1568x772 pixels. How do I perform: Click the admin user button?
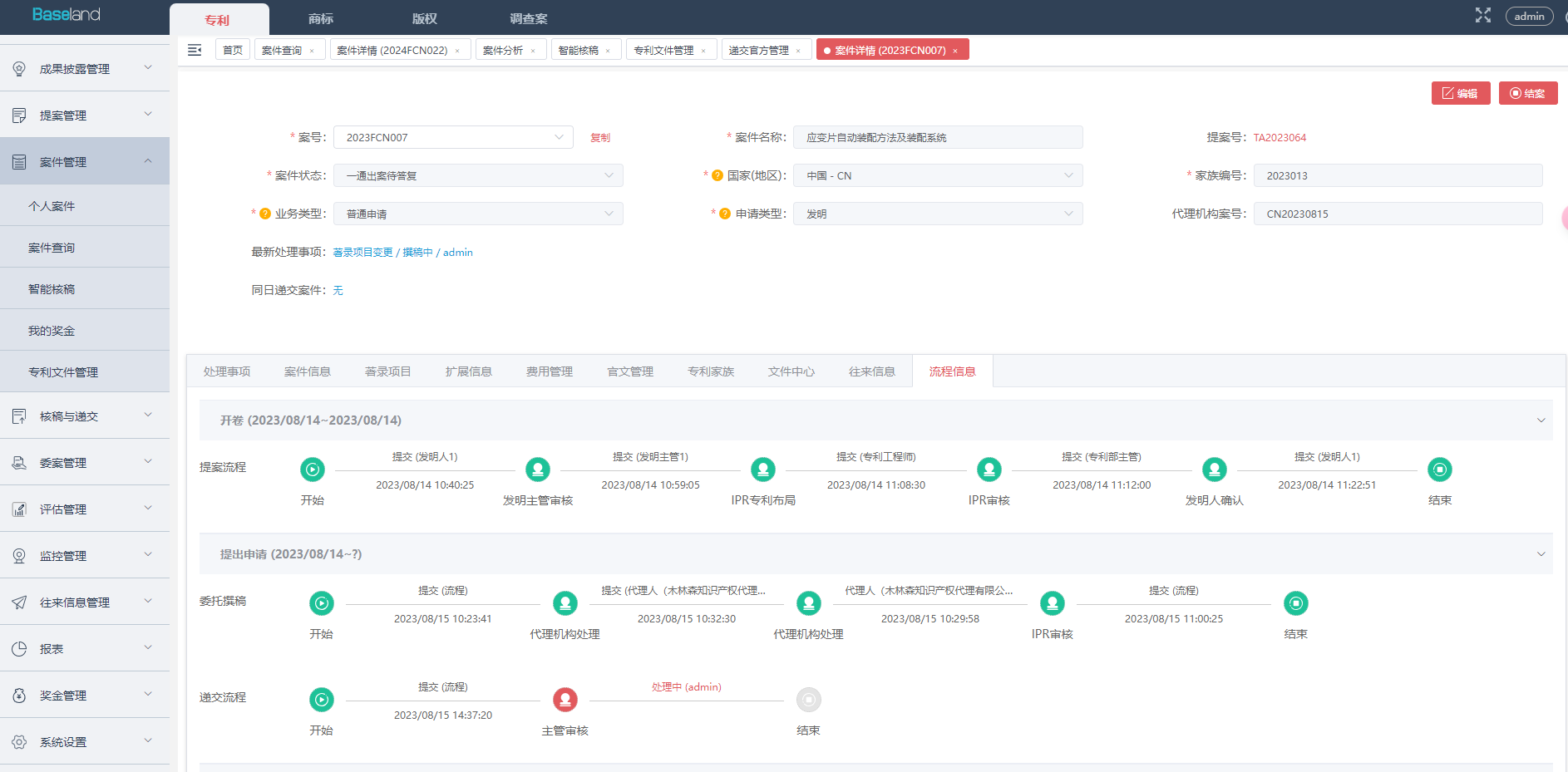click(x=1529, y=16)
